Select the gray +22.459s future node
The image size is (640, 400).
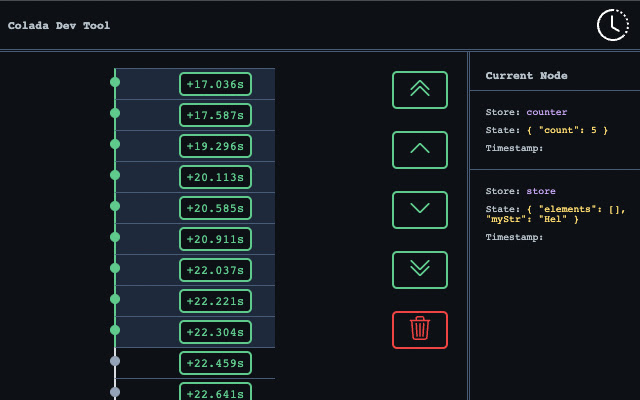[x=215, y=363]
